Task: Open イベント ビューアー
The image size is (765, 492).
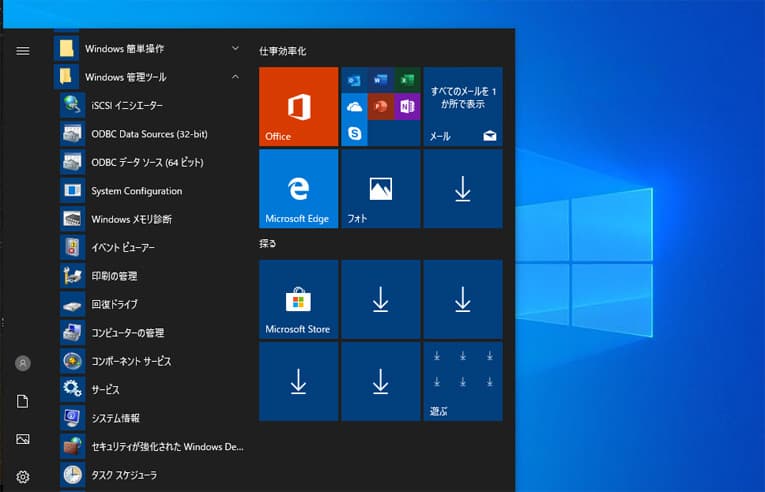Action: (x=122, y=247)
